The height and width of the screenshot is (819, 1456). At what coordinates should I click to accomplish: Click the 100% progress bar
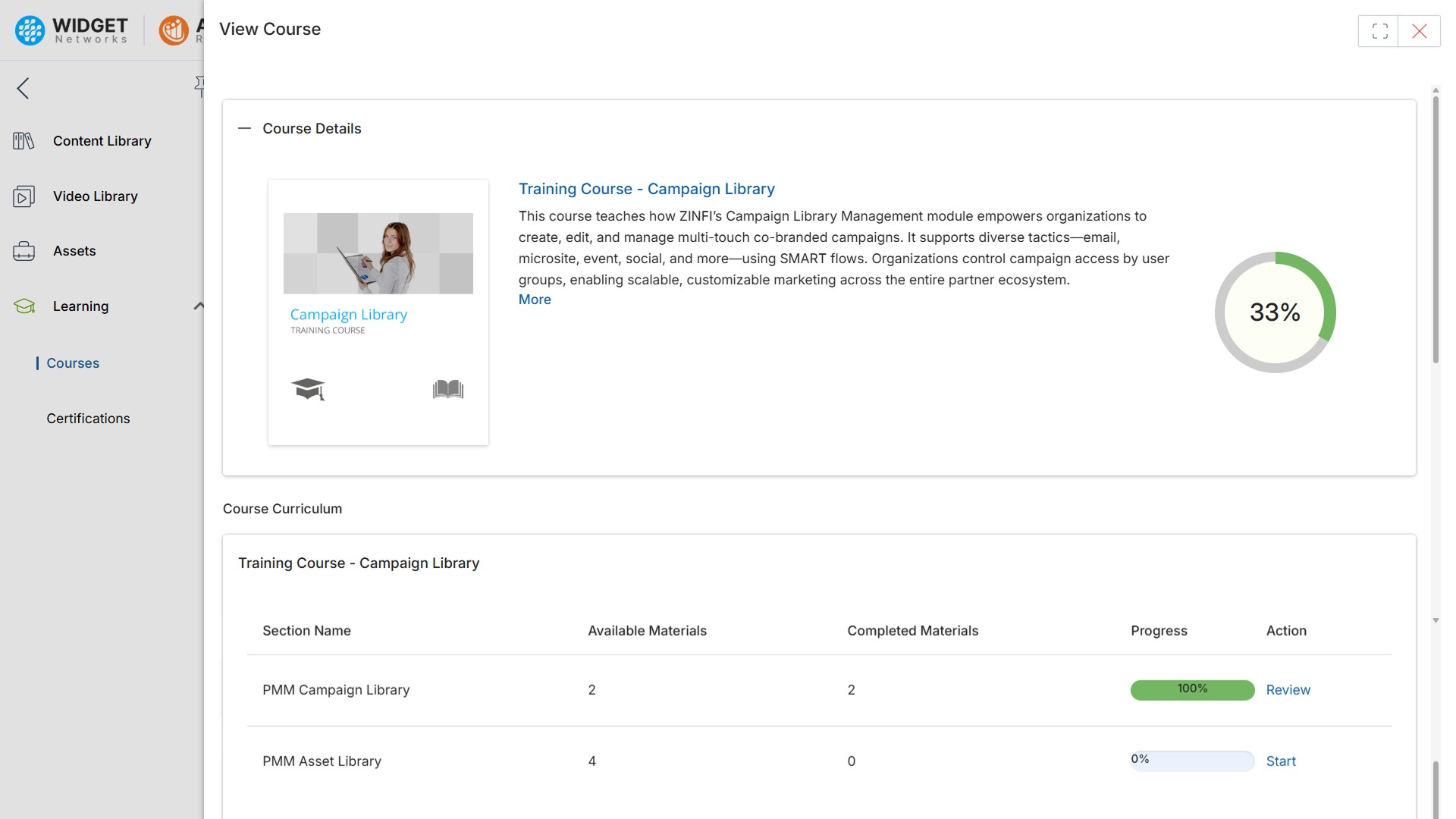(1191, 689)
